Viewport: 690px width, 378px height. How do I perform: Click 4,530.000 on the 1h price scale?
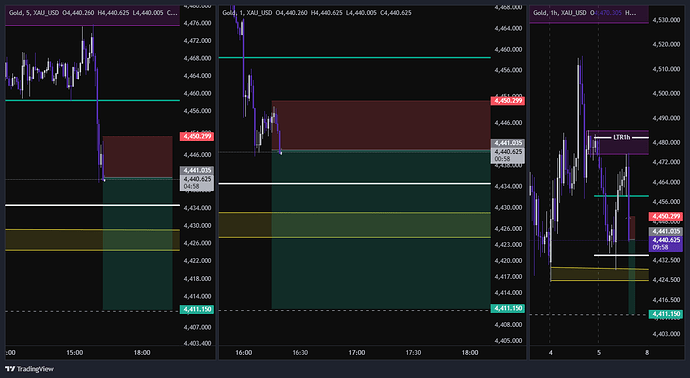coord(666,20)
